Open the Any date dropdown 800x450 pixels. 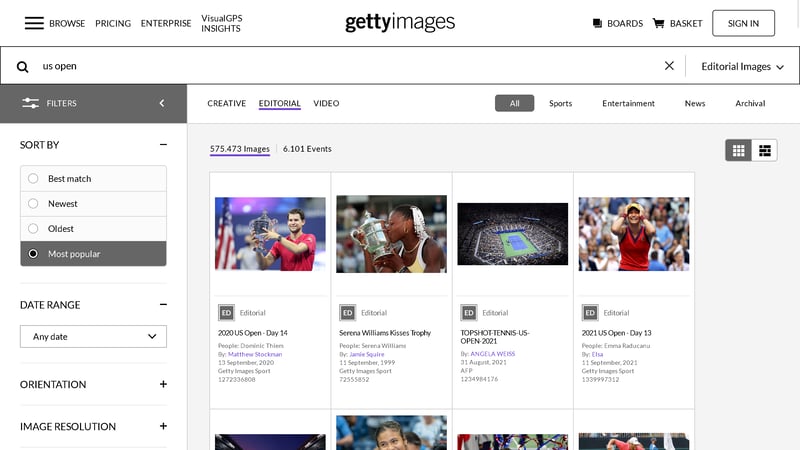click(93, 337)
